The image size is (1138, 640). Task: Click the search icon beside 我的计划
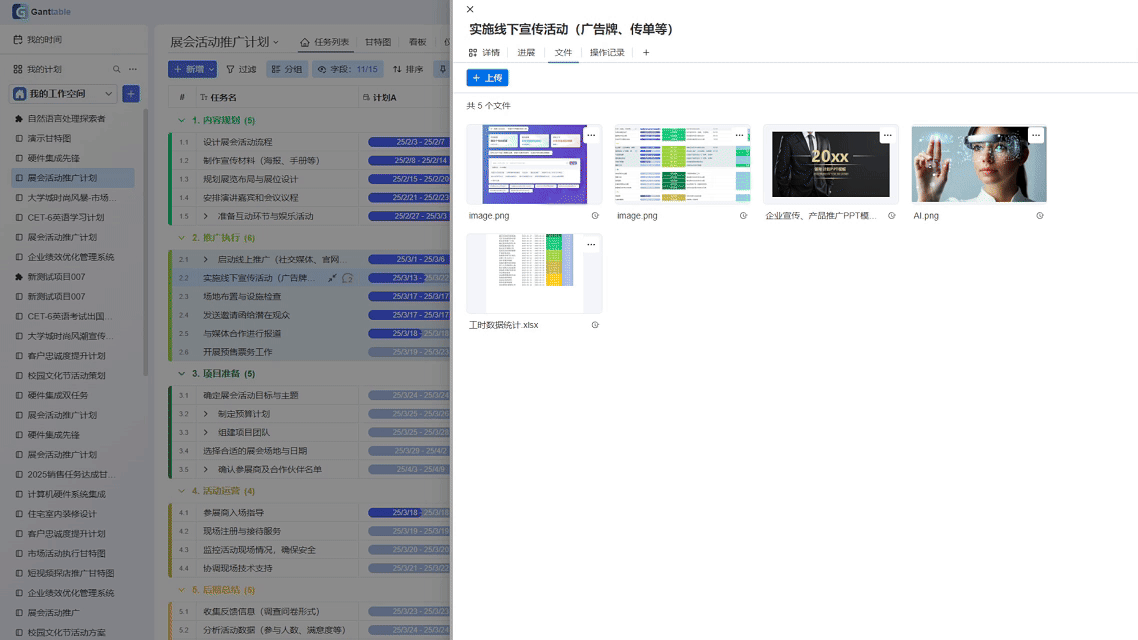pyautogui.click(x=116, y=68)
